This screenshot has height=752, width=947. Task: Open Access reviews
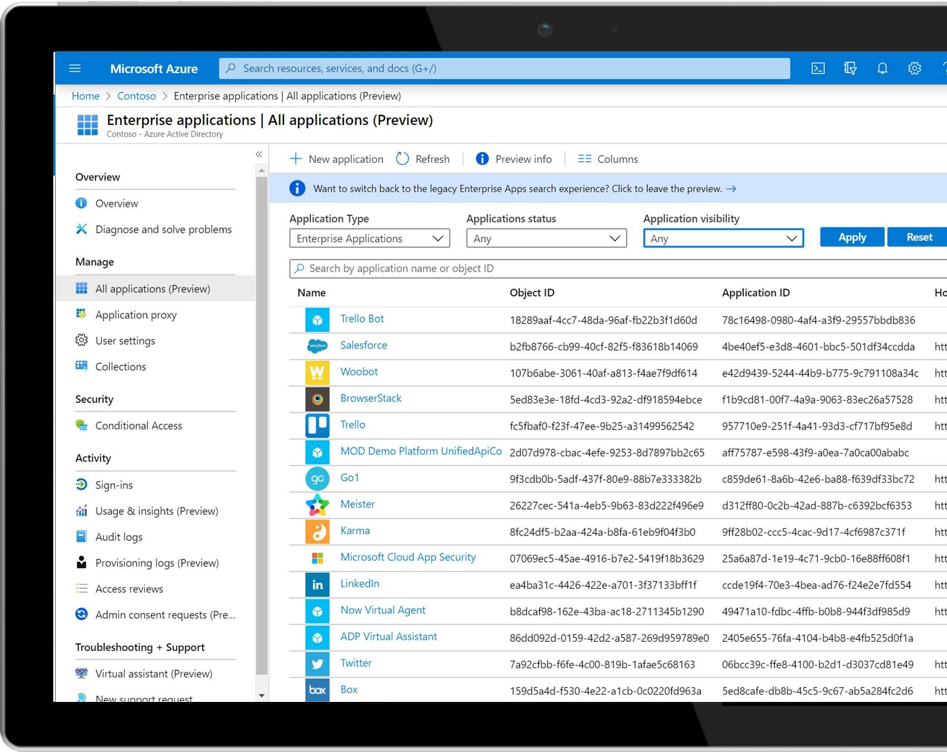click(x=129, y=589)
